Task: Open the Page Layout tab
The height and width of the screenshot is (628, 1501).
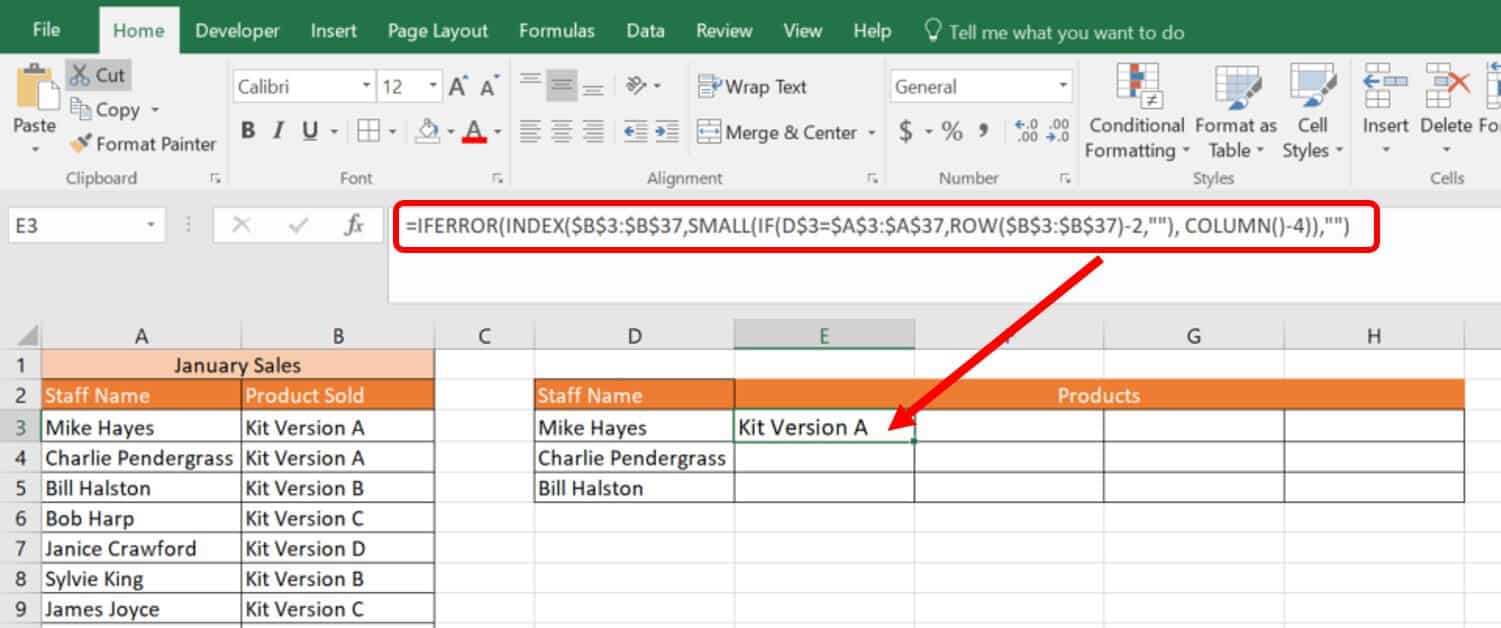Action: pyautogui.click(x=437, y=31)
